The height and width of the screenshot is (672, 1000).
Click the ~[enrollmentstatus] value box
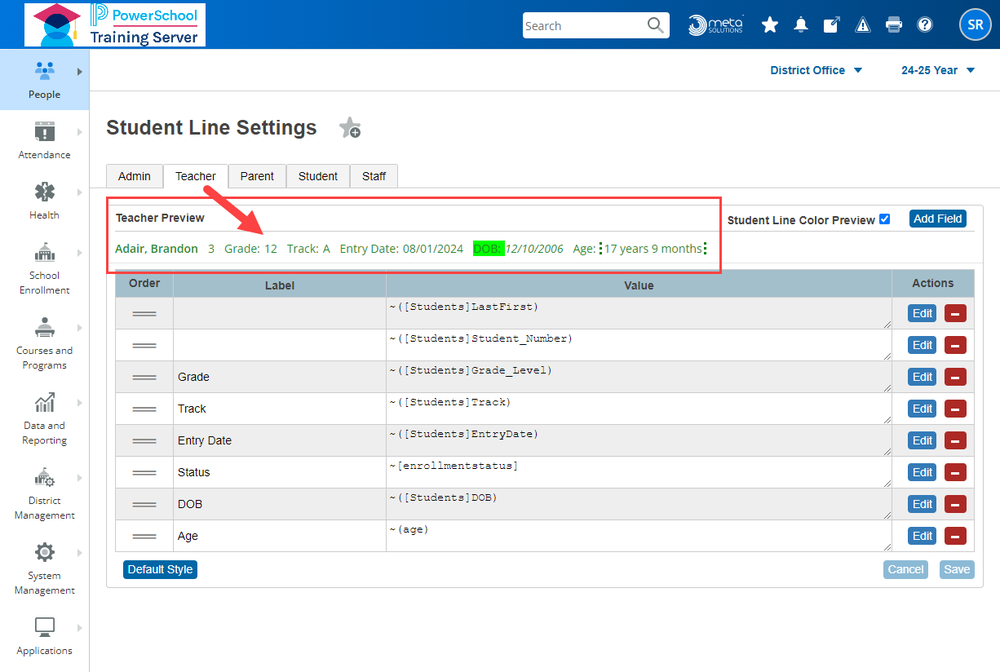coord(638,472)
